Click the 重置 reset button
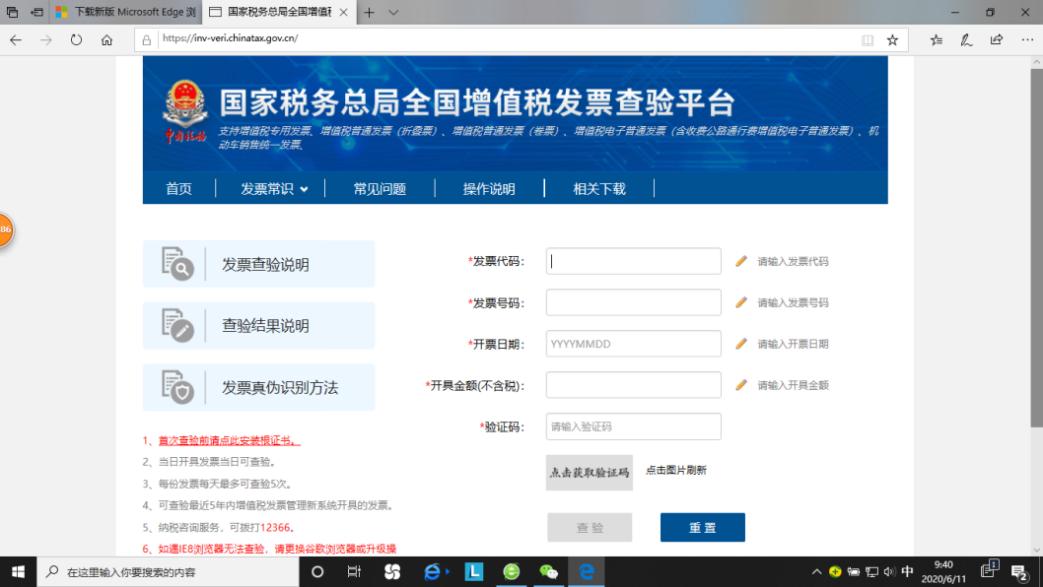The width and height of the screenshot is (1043, 587). coord(702,528)
